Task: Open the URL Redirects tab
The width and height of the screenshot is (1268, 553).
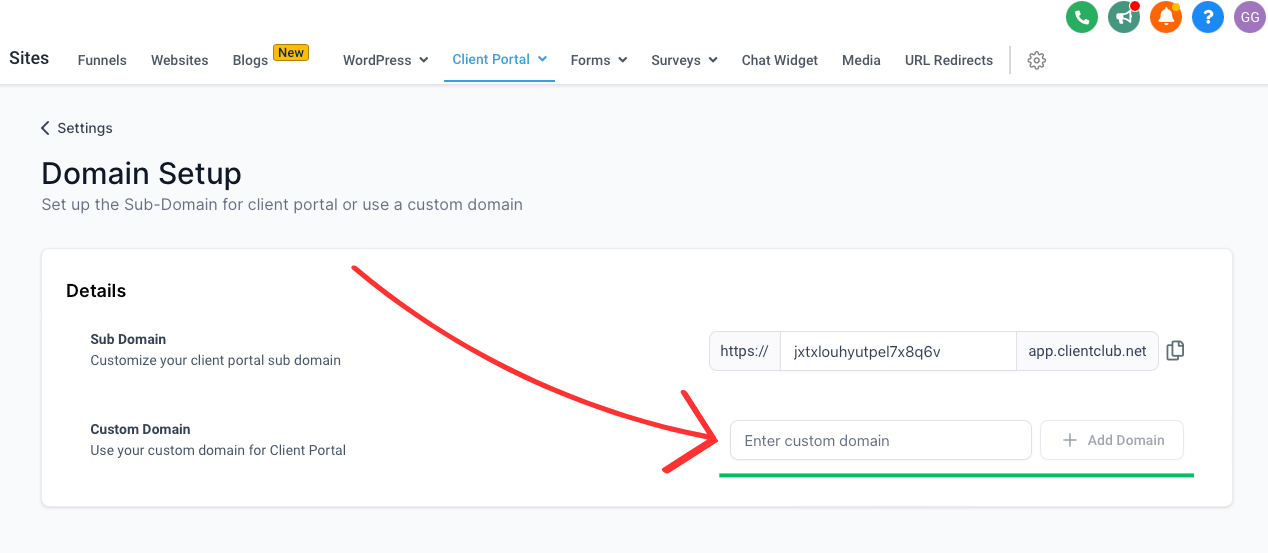Action: pyautogui.click(x=949, y=60)
